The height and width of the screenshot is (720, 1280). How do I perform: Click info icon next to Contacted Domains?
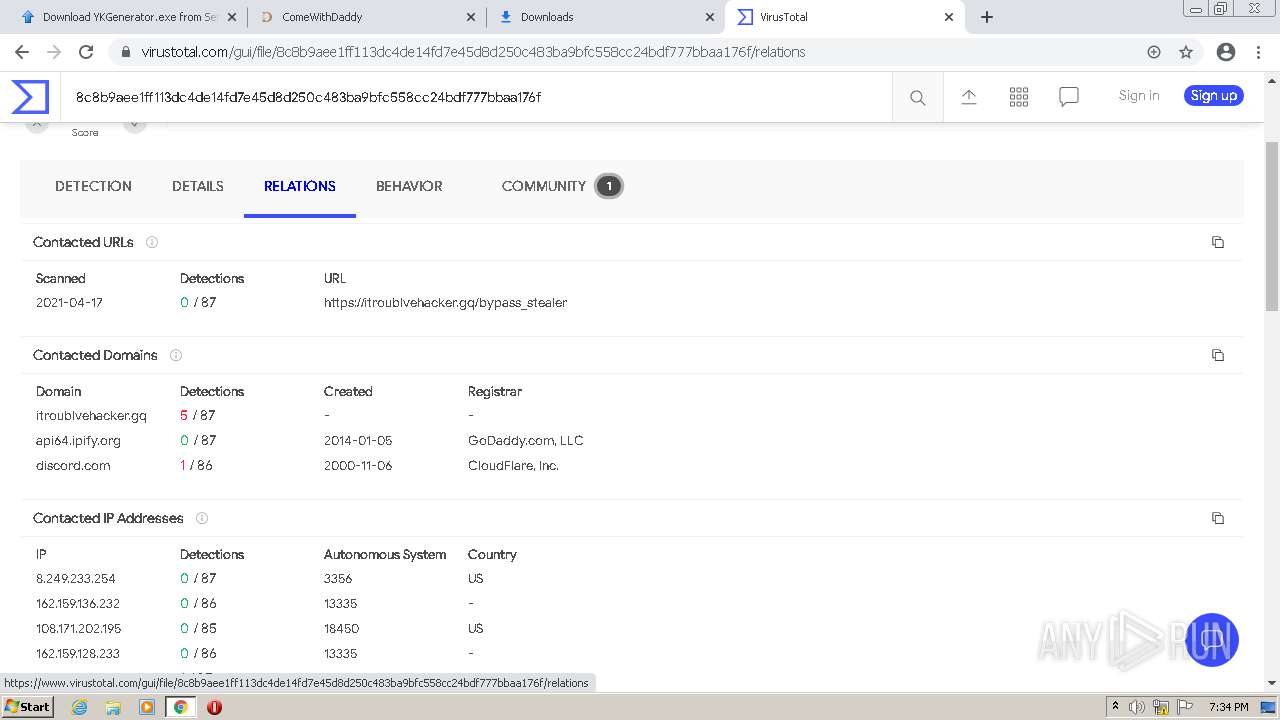pyautogui.click(x=176, y=355)
